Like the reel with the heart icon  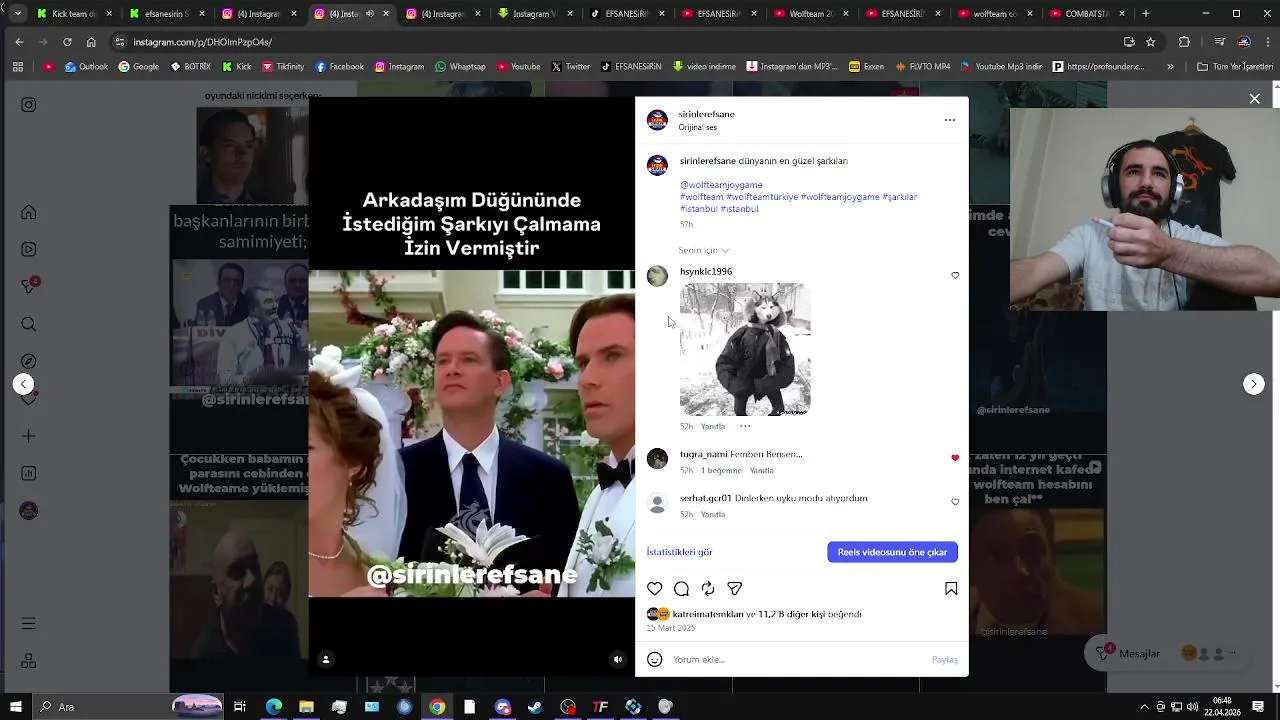[655, 589]
